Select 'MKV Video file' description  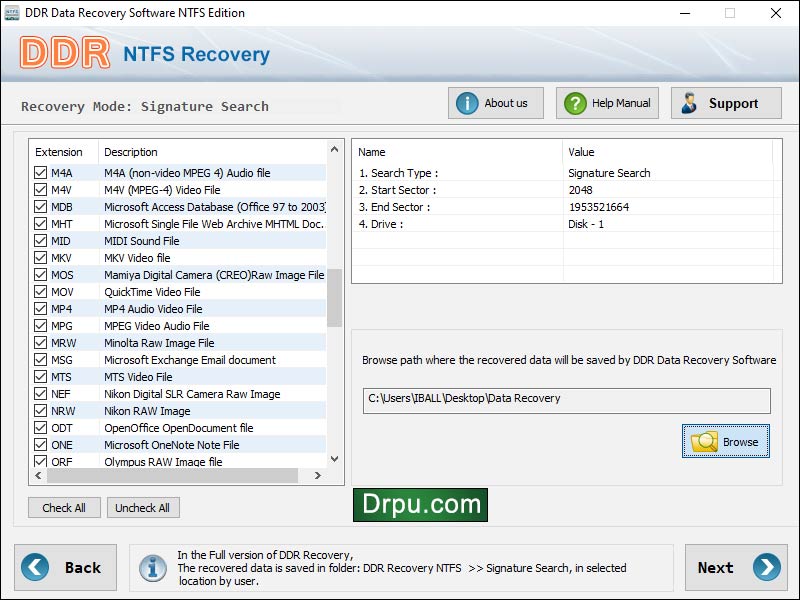click(137, 258)
